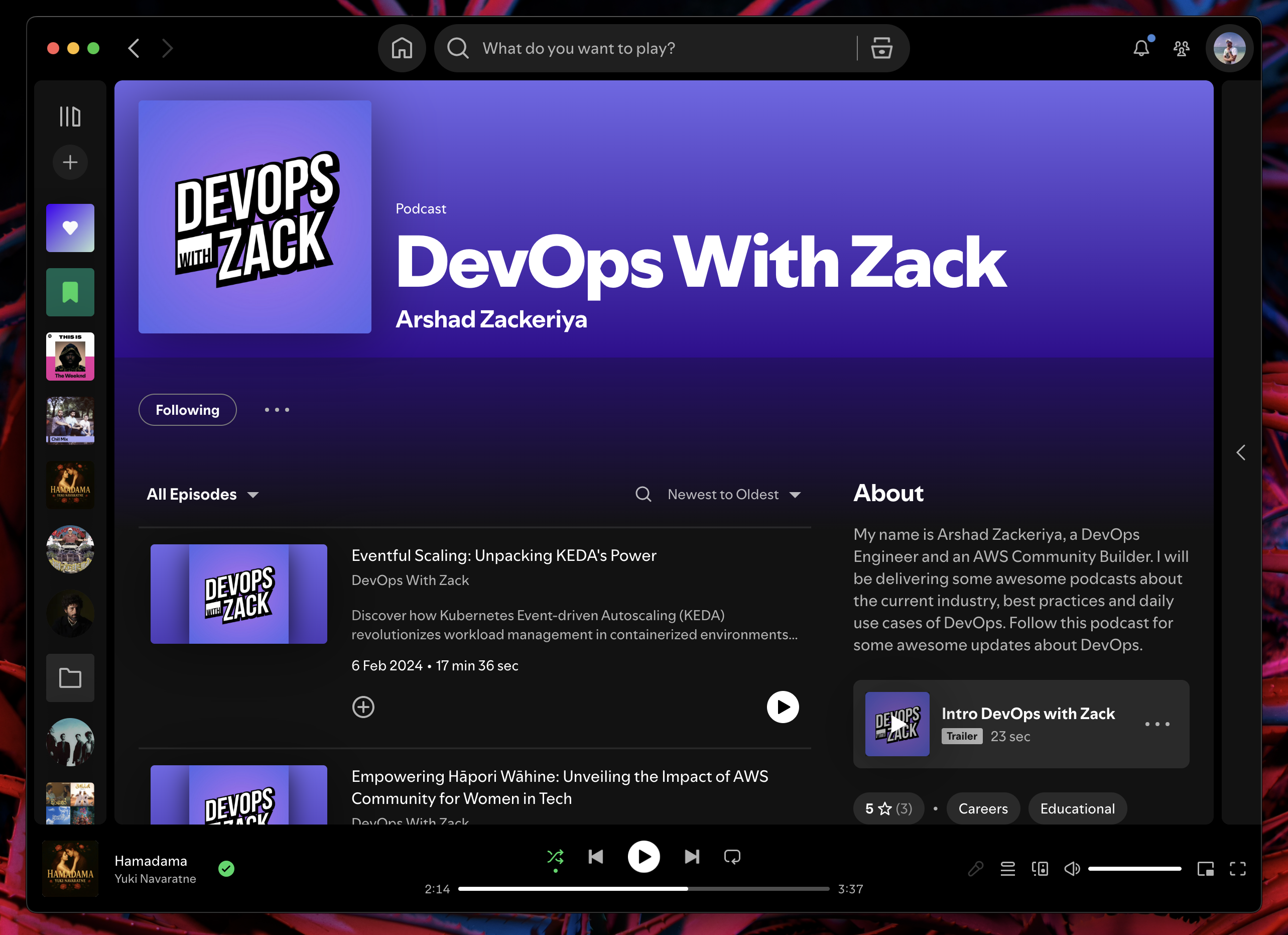Image resolution: width=1288 pixels, height=935 pixels.
Task: Open Your Episodes saved podcasts
Action: [x=70, y=292]
